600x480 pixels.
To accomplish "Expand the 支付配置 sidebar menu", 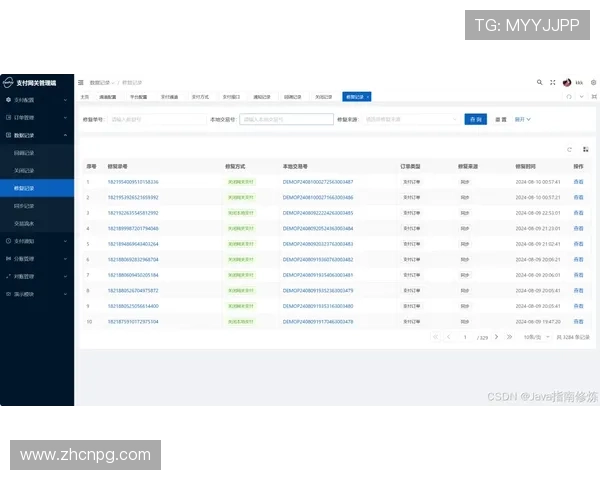I will point(35,100).
